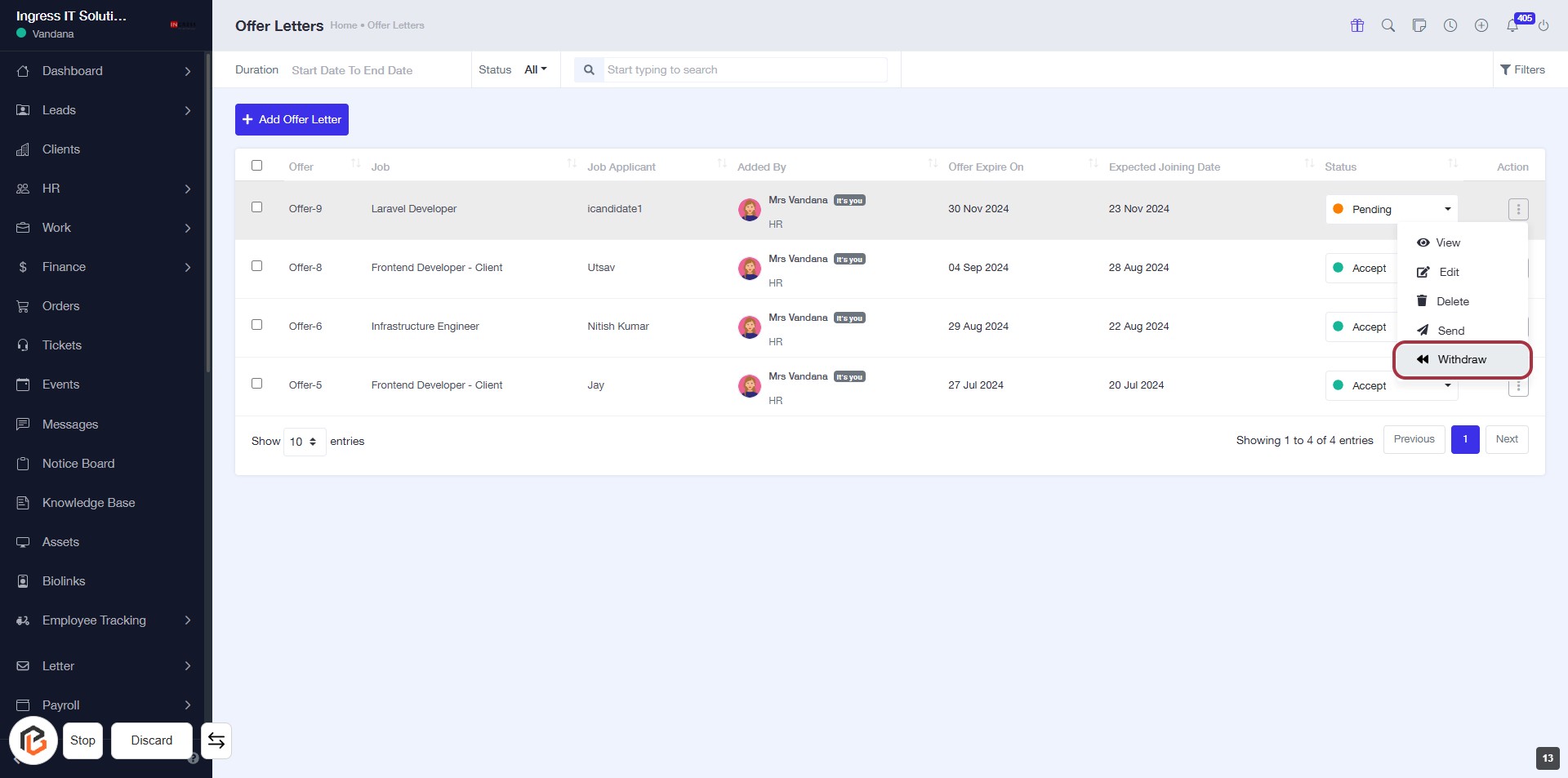1568x778 pixels.
Task: Click the Add Offer Letter button
Action: [x=292, y=119]
